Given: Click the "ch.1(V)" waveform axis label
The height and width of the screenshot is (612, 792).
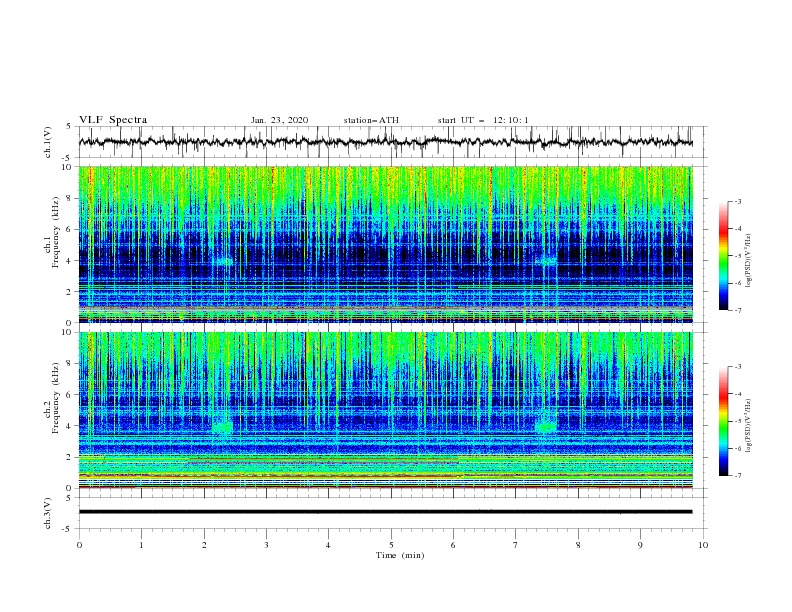Looking at the screenshot, I should tap(48, 142).
